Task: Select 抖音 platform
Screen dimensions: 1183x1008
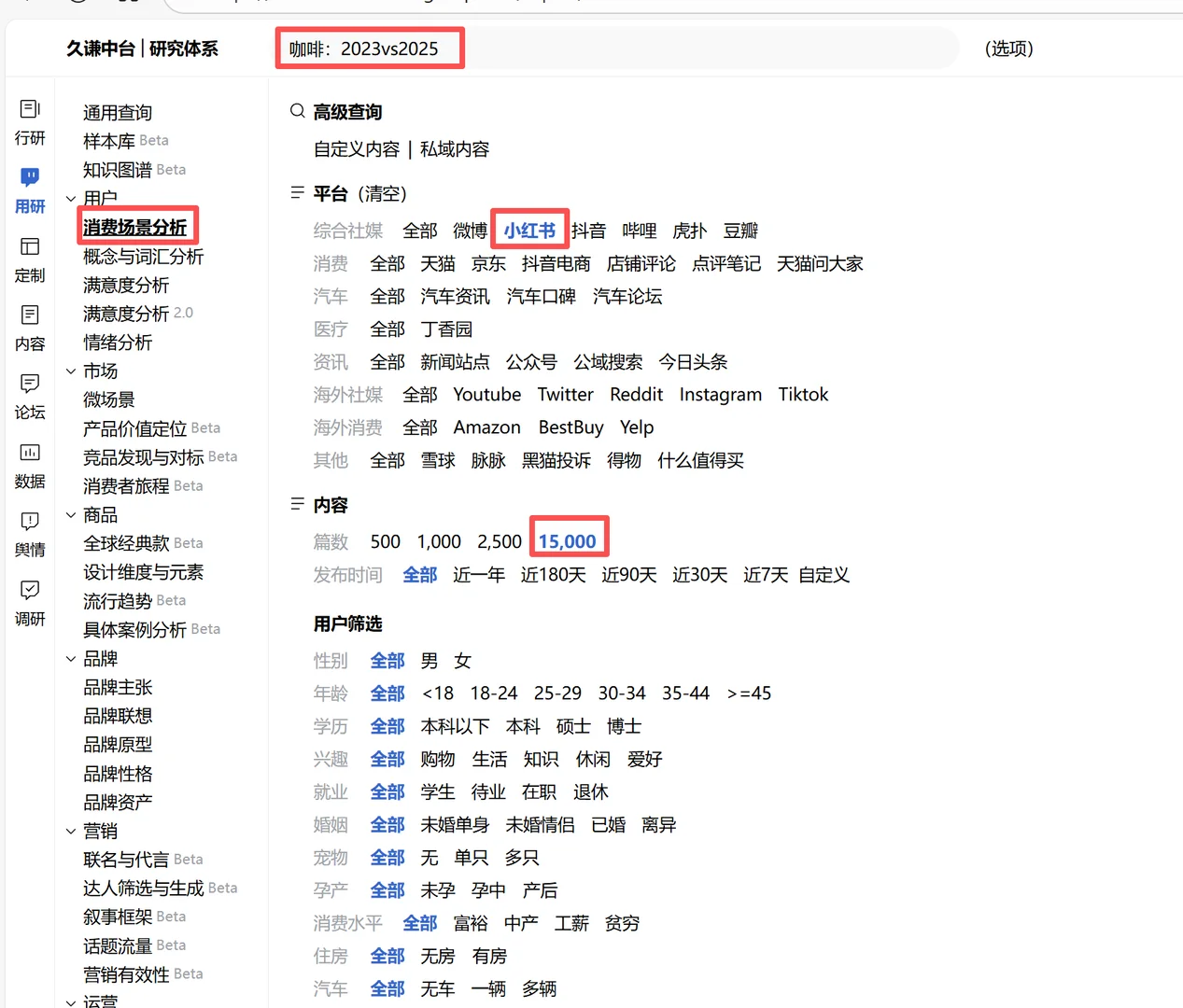Action: click(589, 231)
